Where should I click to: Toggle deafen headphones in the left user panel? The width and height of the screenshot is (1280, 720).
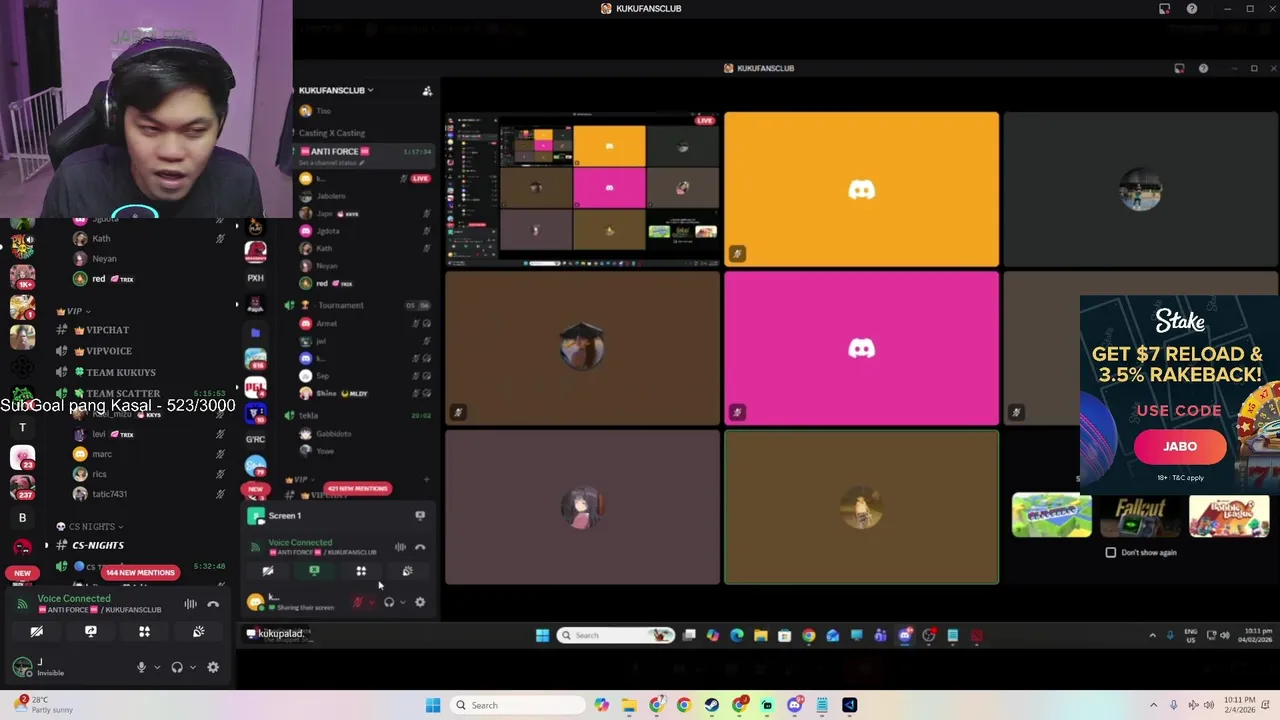[x=177, y=667]
